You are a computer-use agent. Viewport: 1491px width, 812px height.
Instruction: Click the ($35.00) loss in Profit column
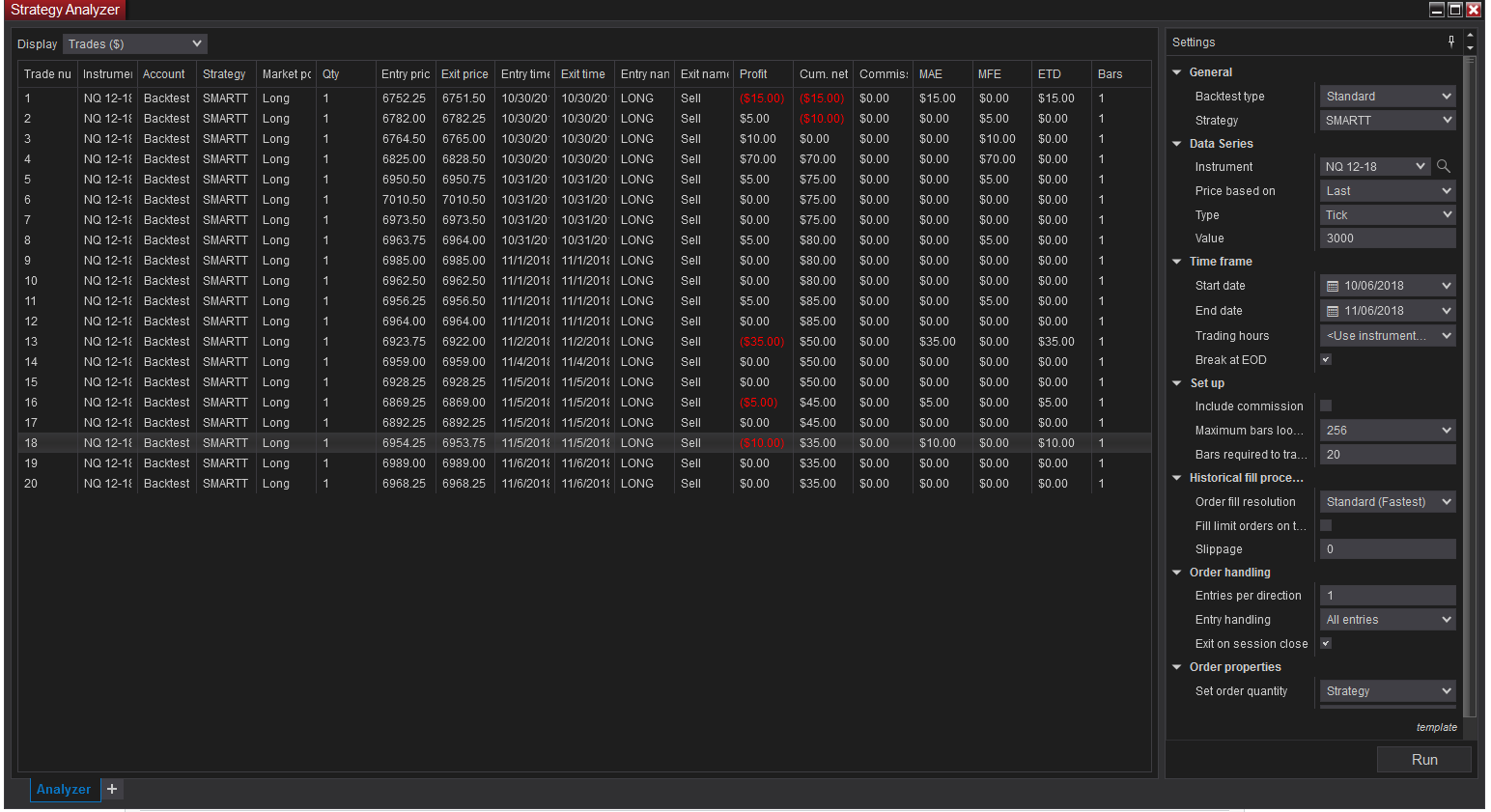(762, 342)
